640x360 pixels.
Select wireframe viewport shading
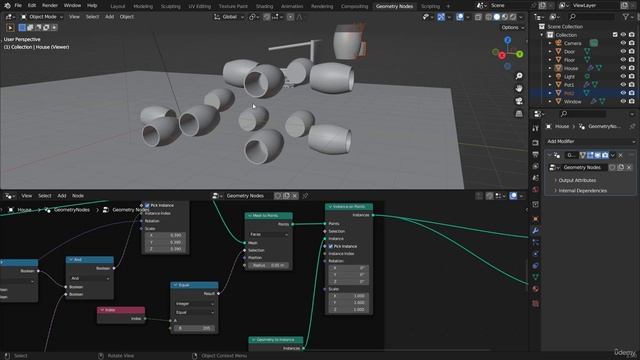pyautogui.click(x=489, y=17)
